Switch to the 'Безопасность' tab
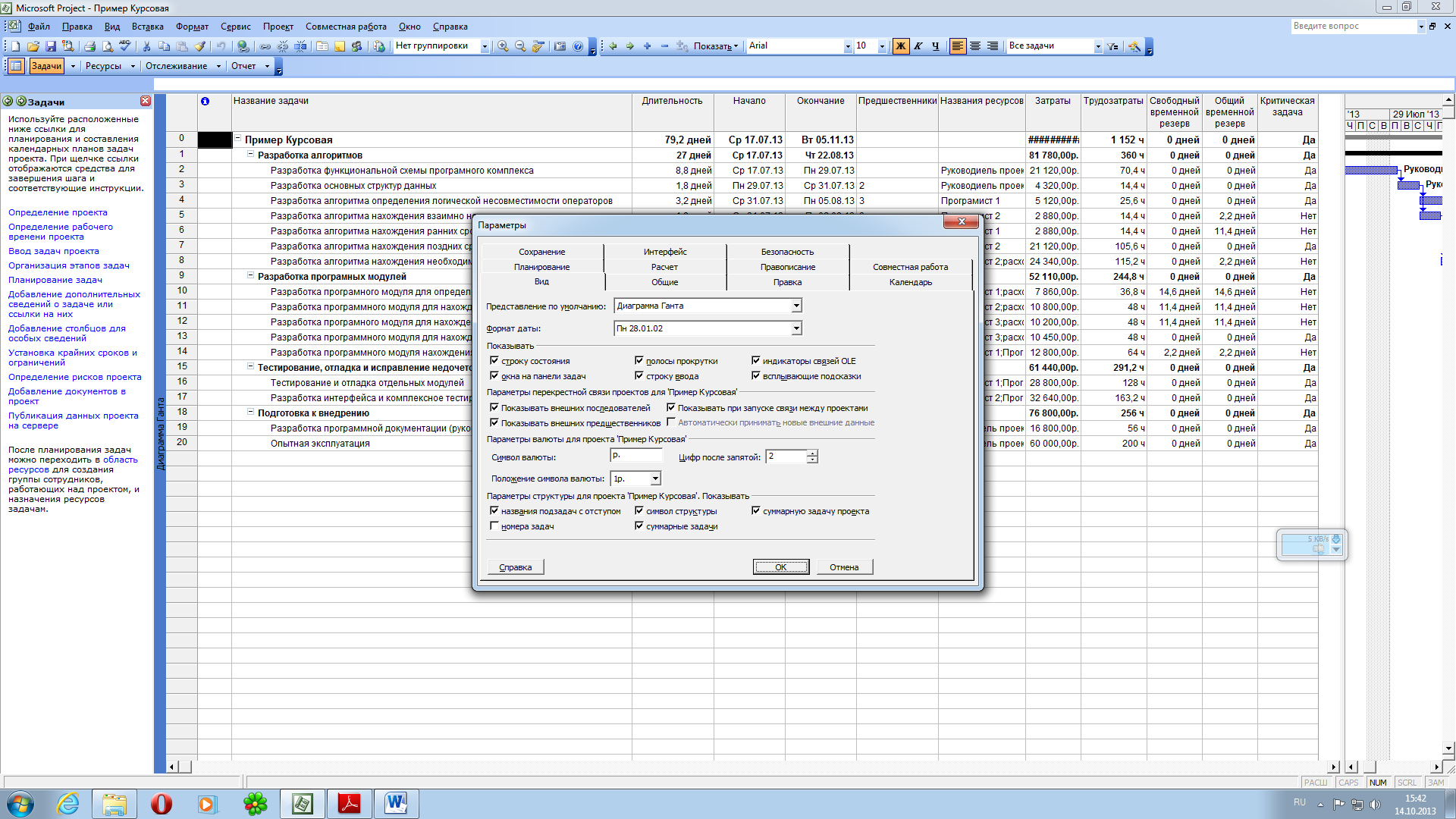Image resolution: width=1456 pixels, height=819 pixels. point(787,252)
